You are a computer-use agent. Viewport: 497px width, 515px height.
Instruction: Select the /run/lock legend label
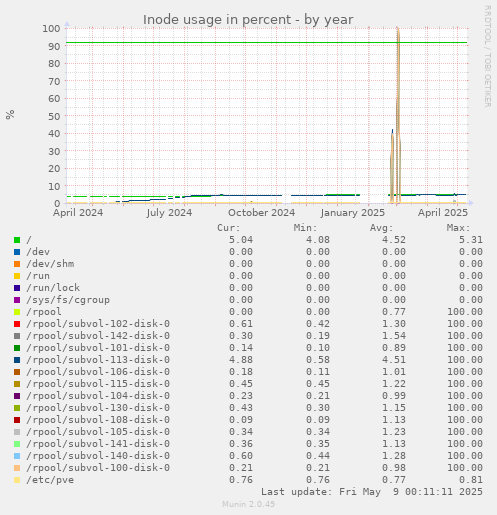(x=53, y=288)
